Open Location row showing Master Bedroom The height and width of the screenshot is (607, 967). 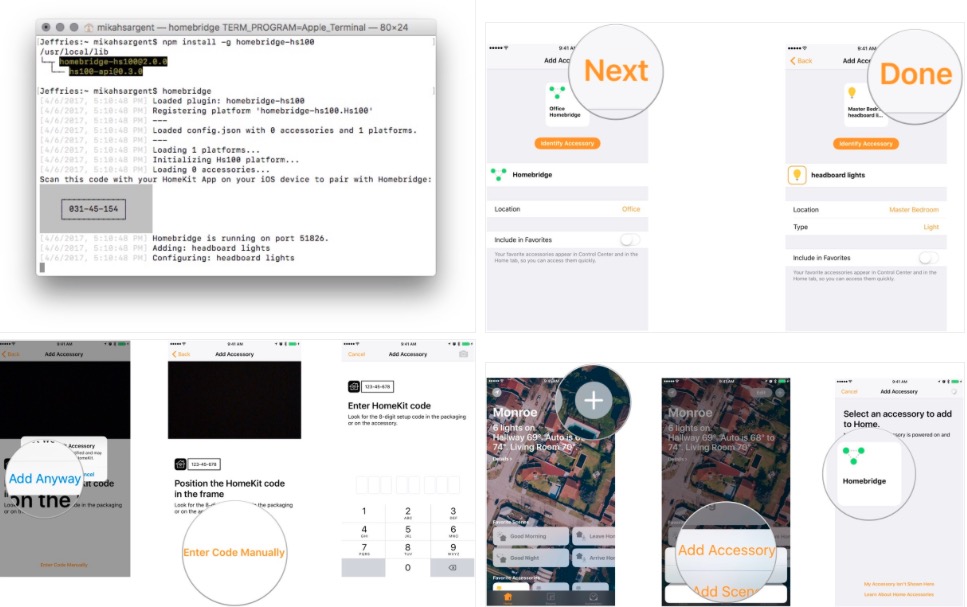pyautogui.click(x=866, y=210)
